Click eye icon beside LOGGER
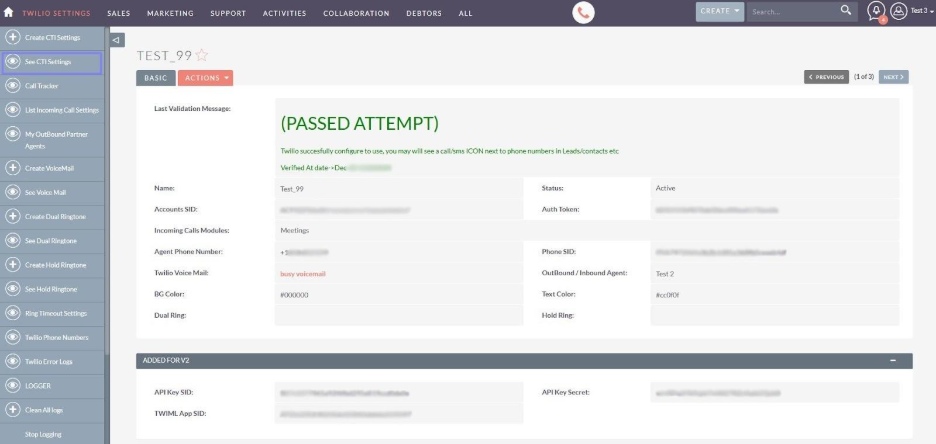936x444 pixels. (x=13, y=386)
